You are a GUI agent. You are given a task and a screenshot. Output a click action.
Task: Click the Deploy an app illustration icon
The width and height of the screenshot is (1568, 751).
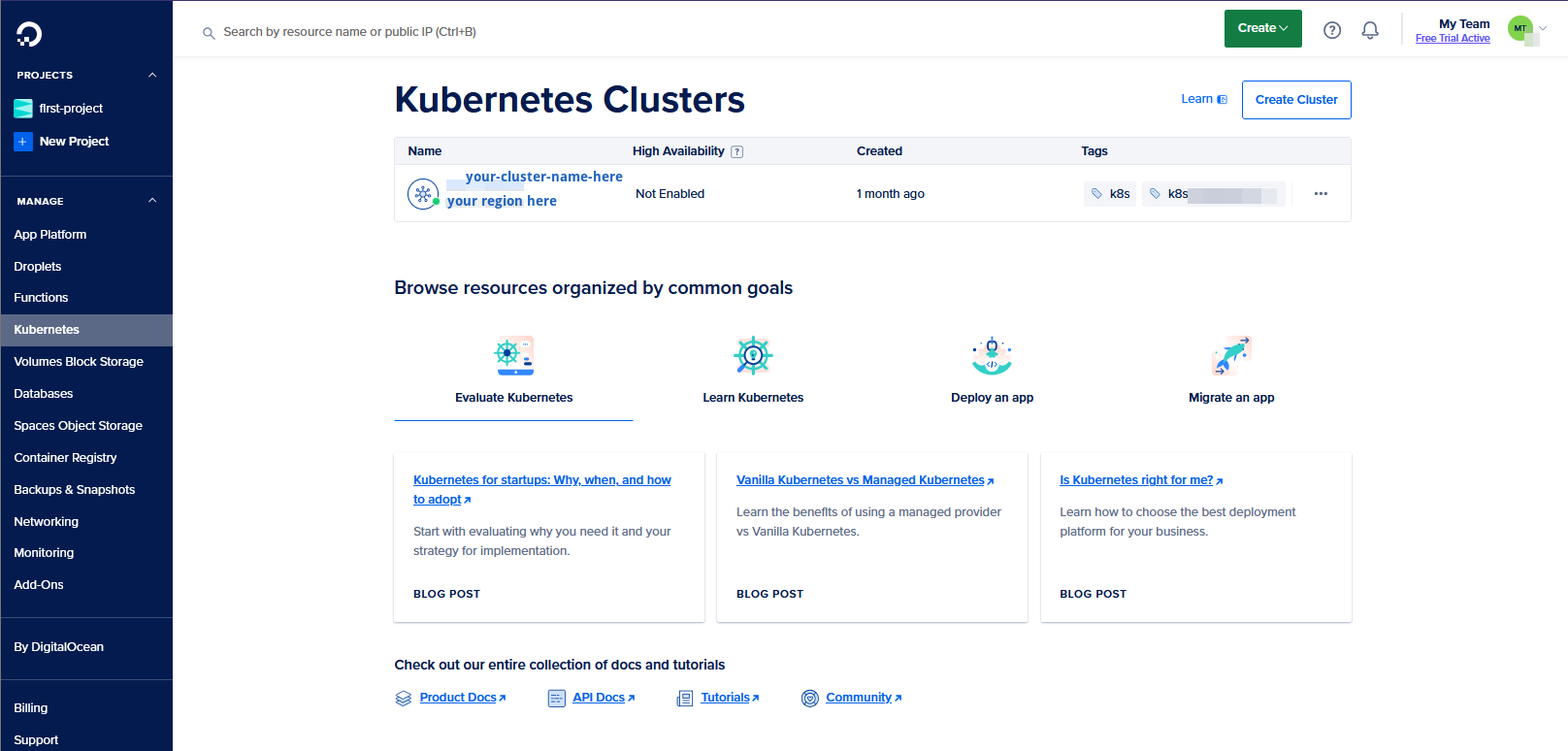point(993,356)
